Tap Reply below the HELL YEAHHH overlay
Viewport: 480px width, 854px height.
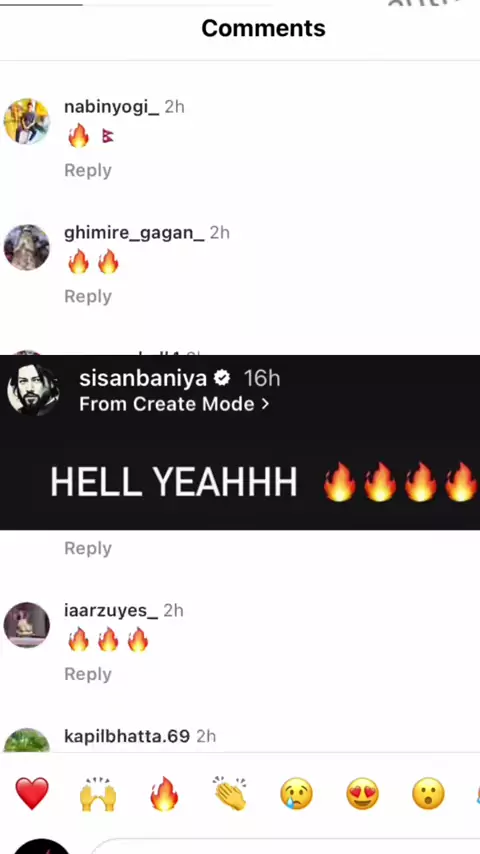[x=88, y=548]
